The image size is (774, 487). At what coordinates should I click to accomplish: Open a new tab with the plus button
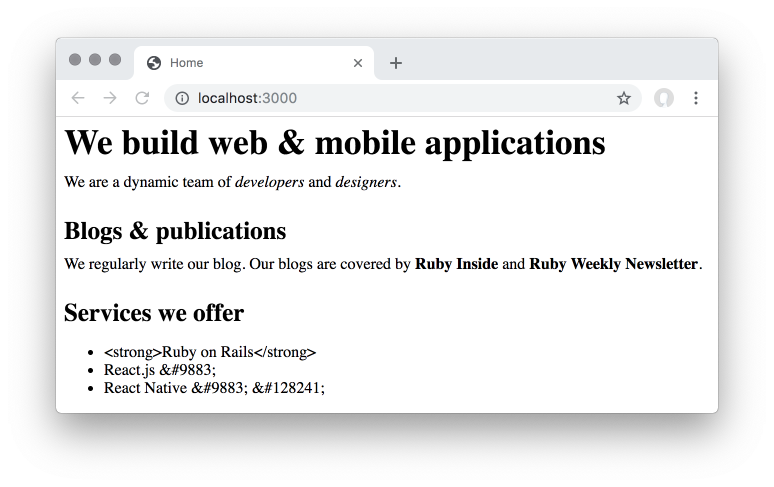pyautogui.click(x=396, y=63)
